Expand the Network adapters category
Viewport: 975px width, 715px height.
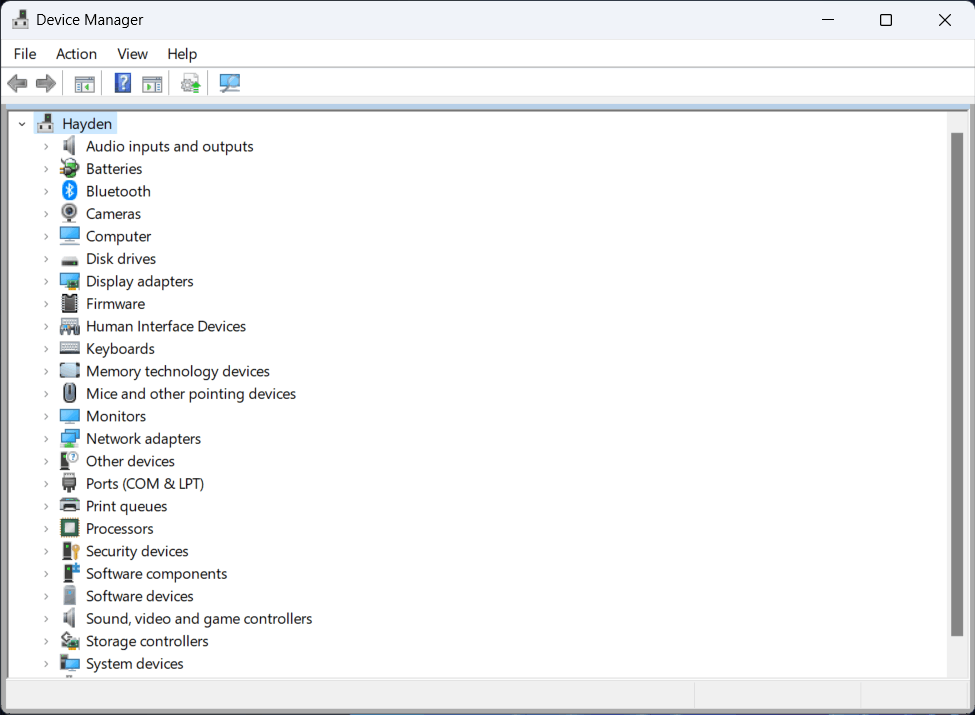[46, 438]
